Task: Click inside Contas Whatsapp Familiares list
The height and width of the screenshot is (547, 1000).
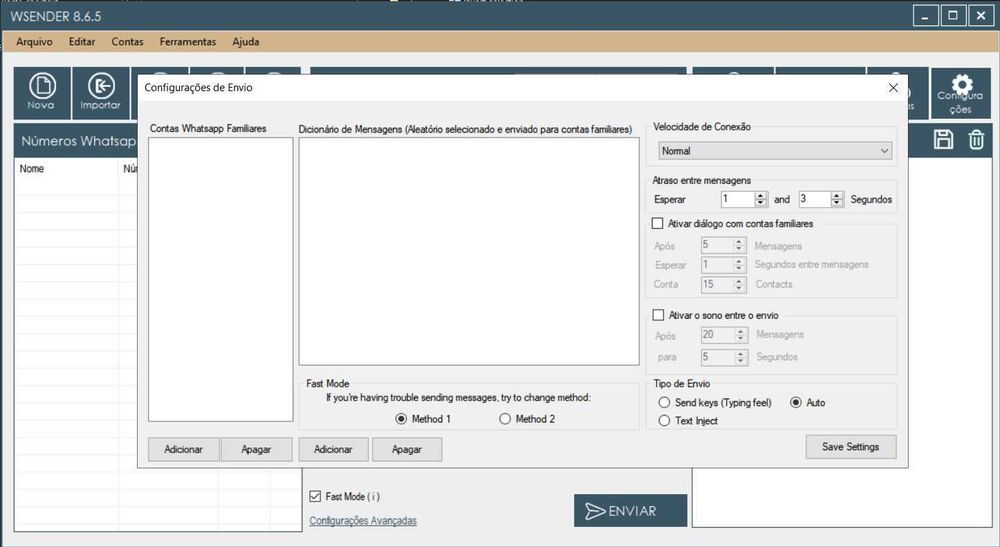Action: coord(221,279)
